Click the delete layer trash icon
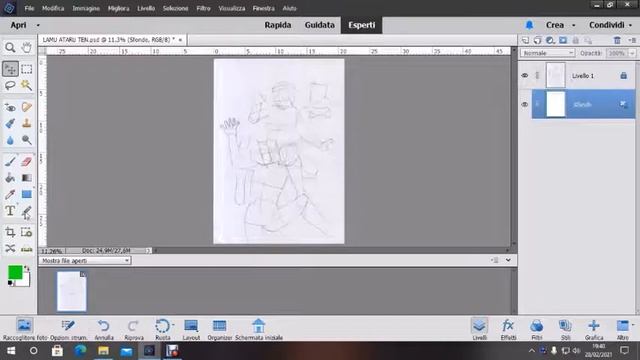640x360 pixels. [x=617, y=40]
